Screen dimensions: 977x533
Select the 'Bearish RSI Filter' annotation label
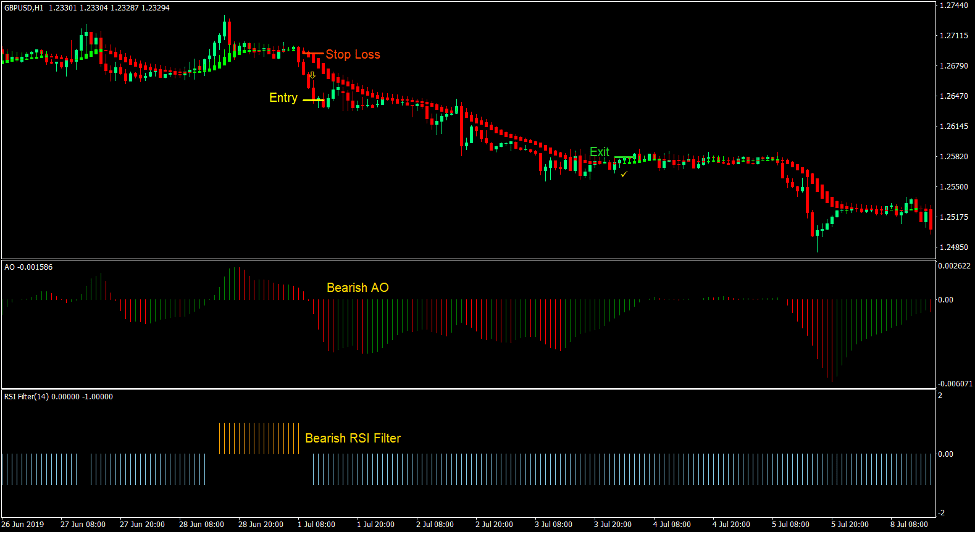pyautogui.click(x=353, y=438)
